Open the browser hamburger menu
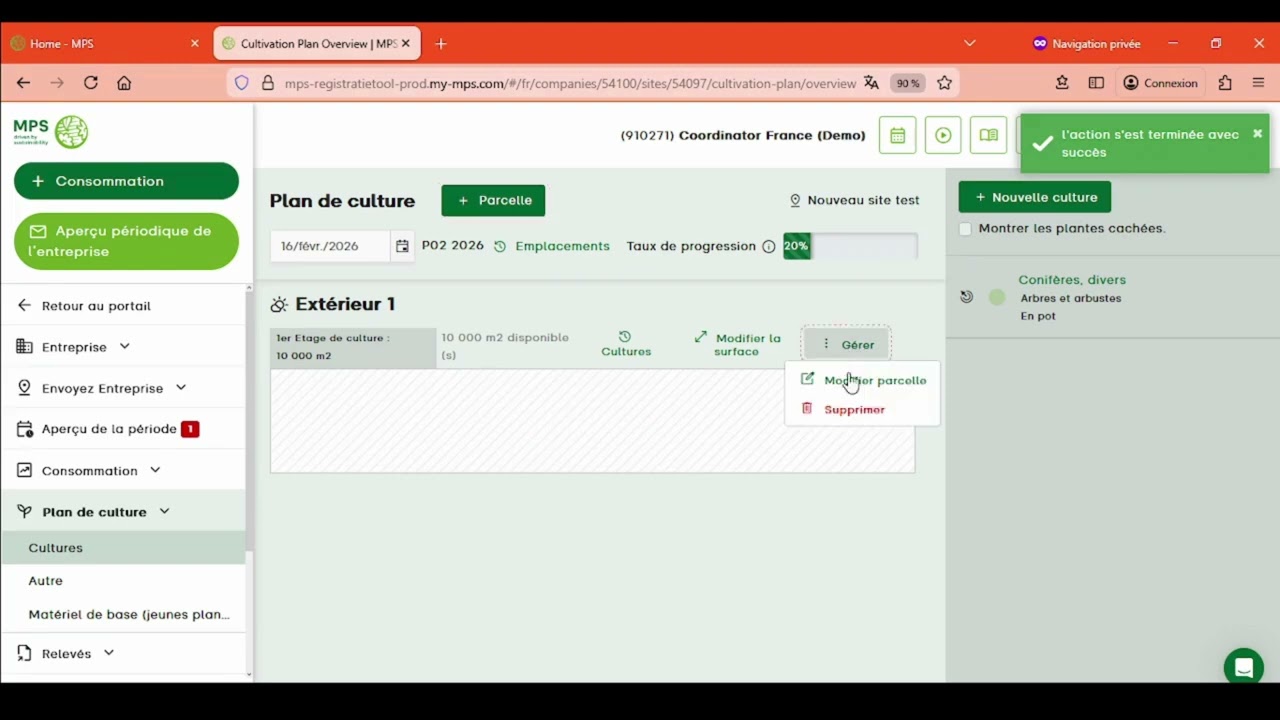This screenshot has width=1280, height=720. click(1258, 83)
